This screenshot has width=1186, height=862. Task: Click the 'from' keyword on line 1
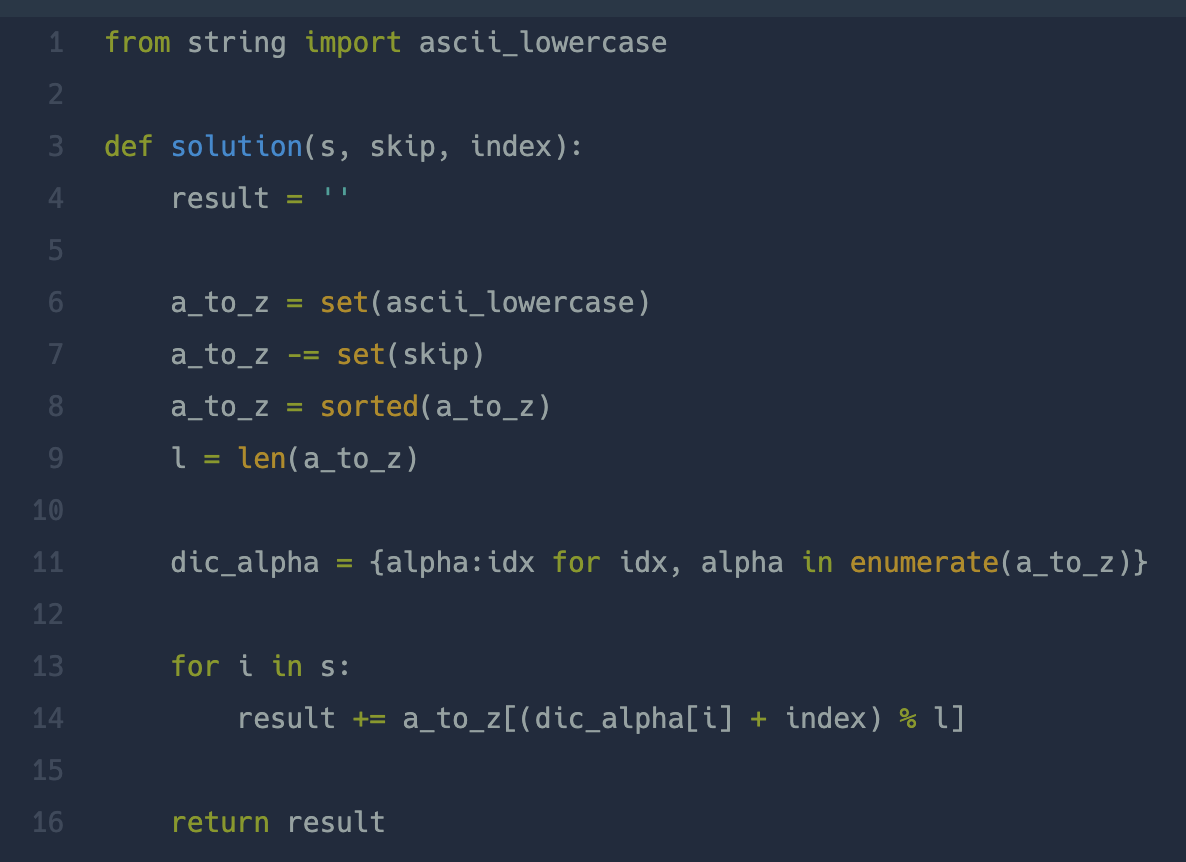(x=137, y=43)
